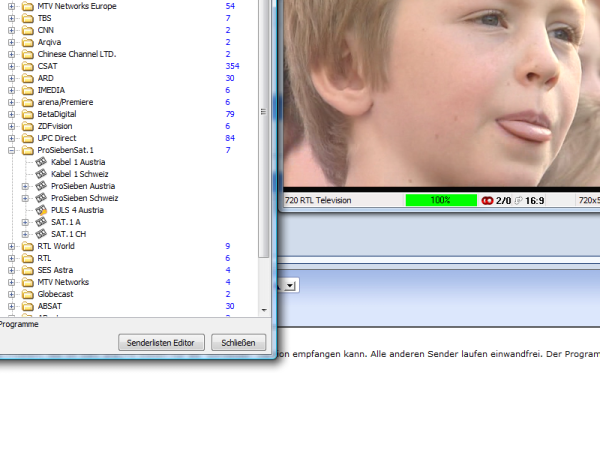Expand the MTV Networks Europe folder

tap(11, 6)
